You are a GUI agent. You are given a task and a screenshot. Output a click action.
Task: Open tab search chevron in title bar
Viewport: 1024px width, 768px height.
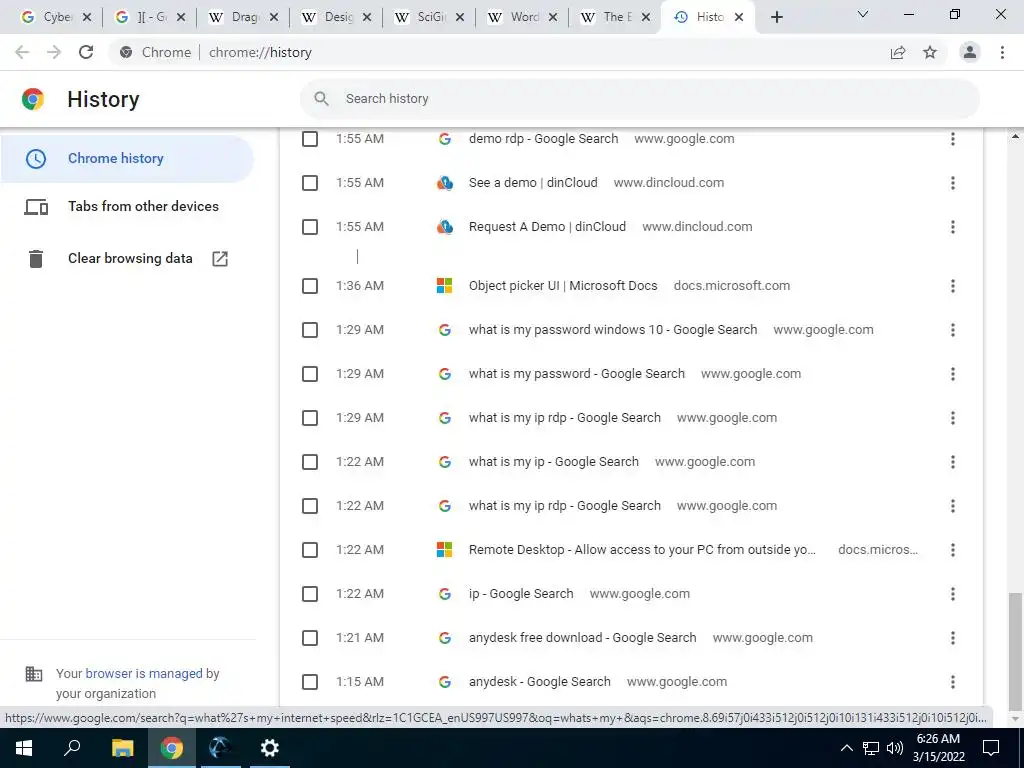click(863, 14)
